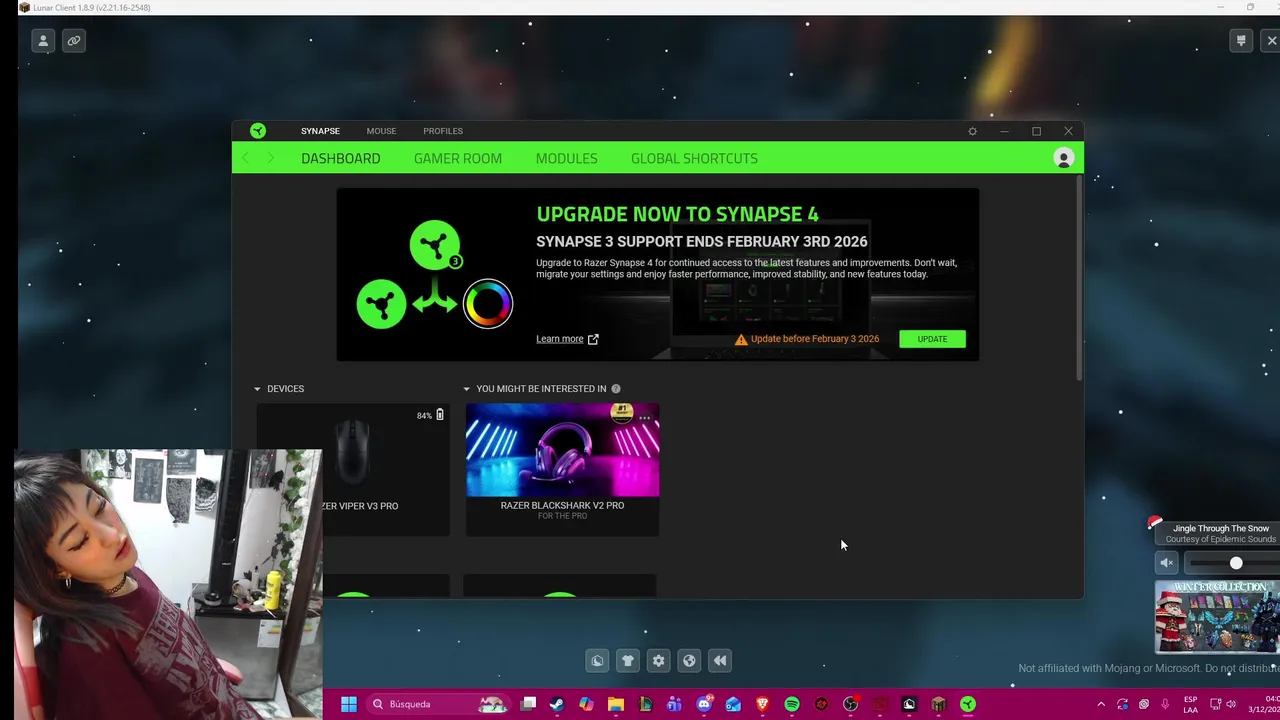Image resolution: width=1280 pixels, height=720 pixels.
Task: Open the Minecraft block icon in taskbar
Action: pyautogui.click(x=938, y=704)
